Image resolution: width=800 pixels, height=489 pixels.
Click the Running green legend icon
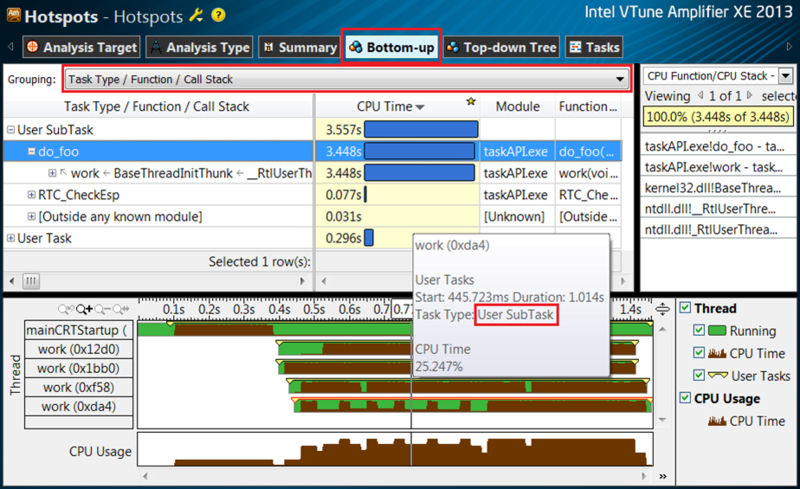point(717,331)
